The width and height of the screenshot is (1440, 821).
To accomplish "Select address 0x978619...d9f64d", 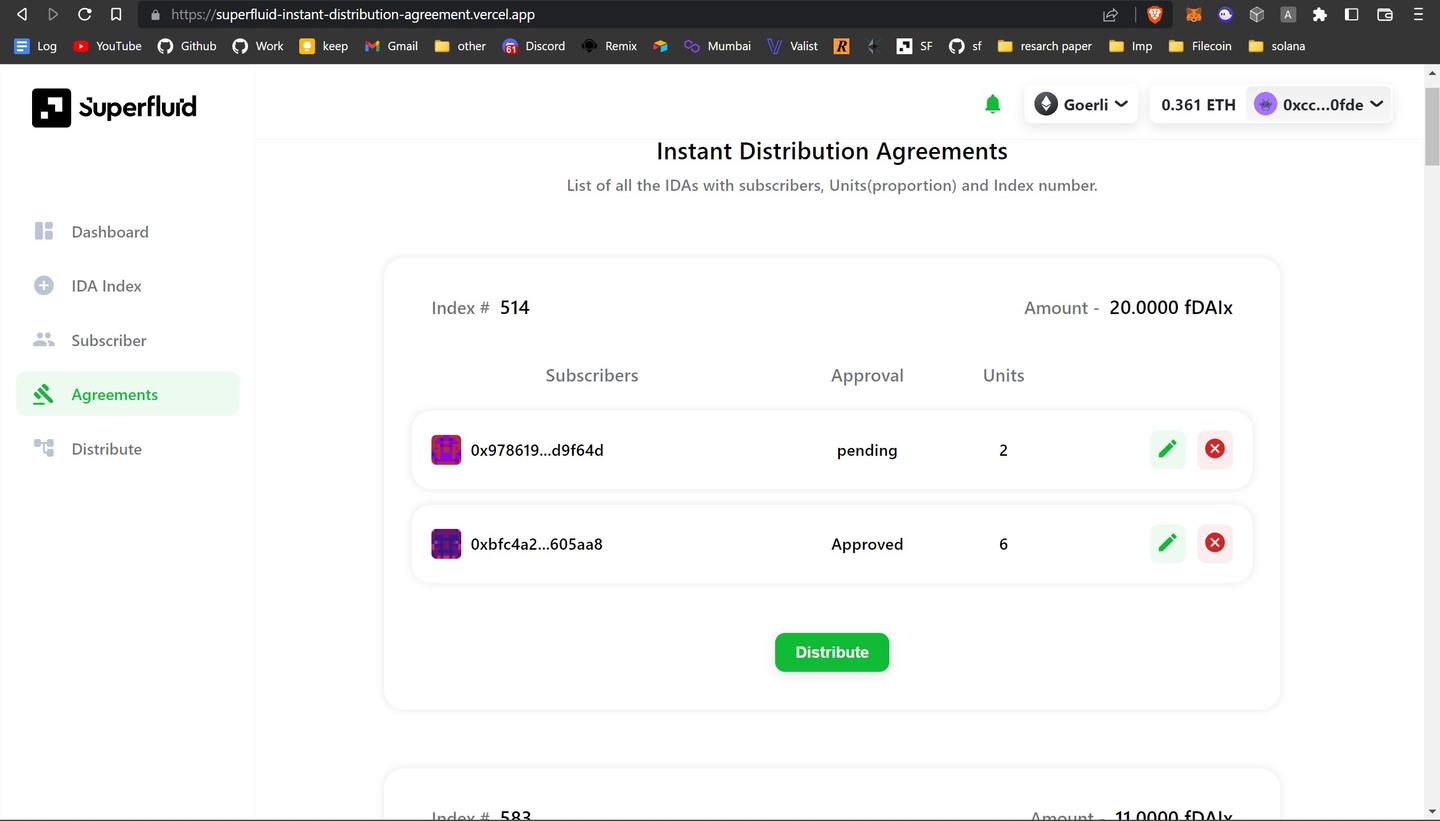I will pyautogui.click(x=537, y=450).
